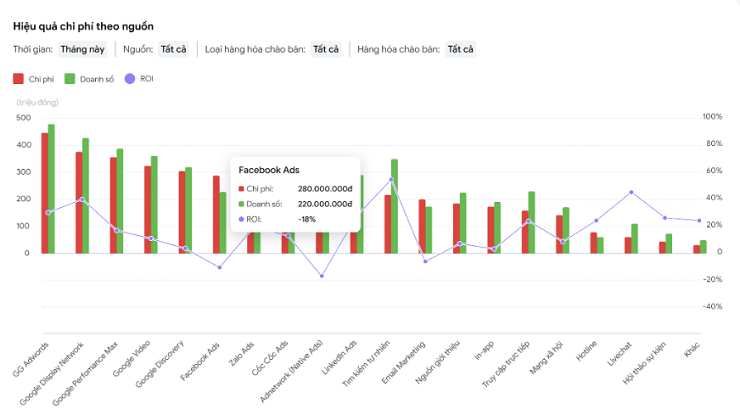
Task: Click ROI point for Livechat
Action: pos(631,192)
